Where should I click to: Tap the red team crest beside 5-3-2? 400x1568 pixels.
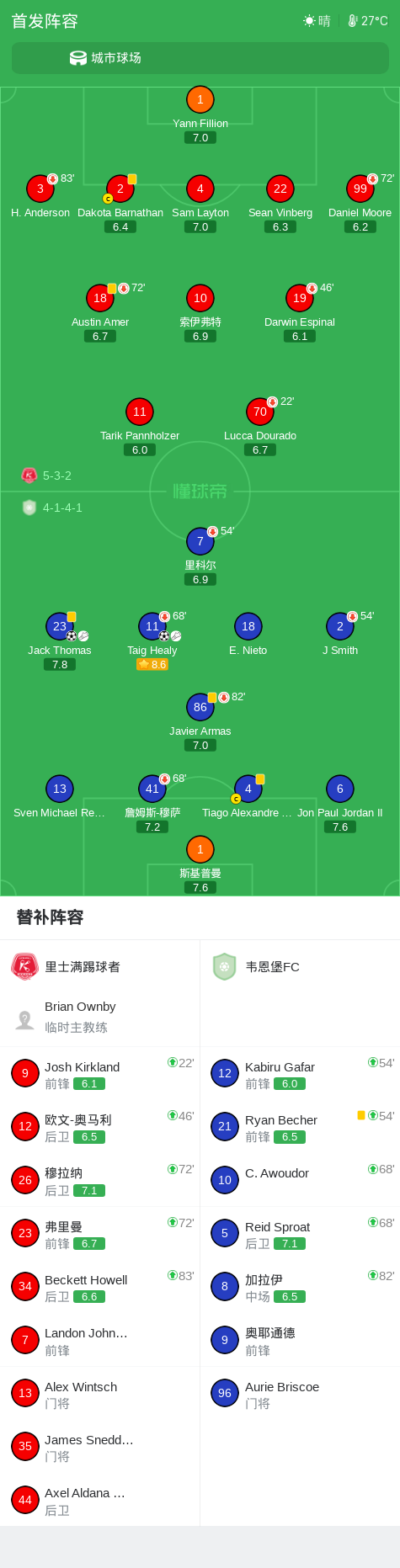point(29,476)
